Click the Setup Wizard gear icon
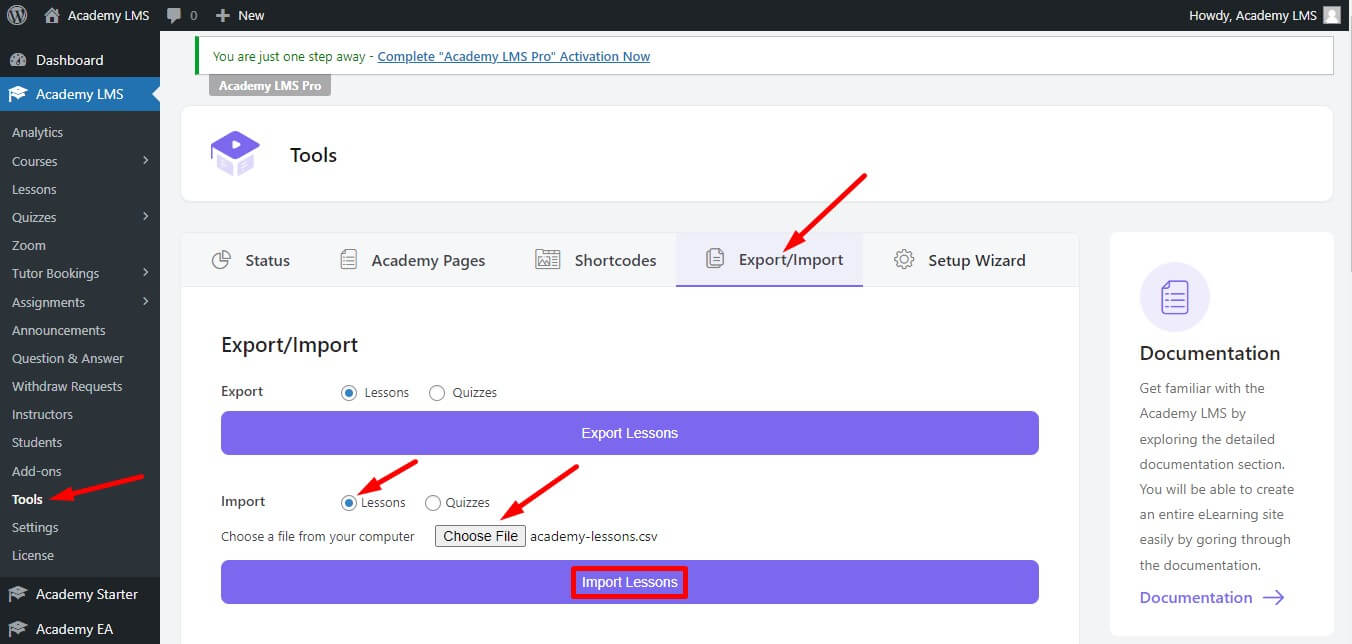 (904, 259)
